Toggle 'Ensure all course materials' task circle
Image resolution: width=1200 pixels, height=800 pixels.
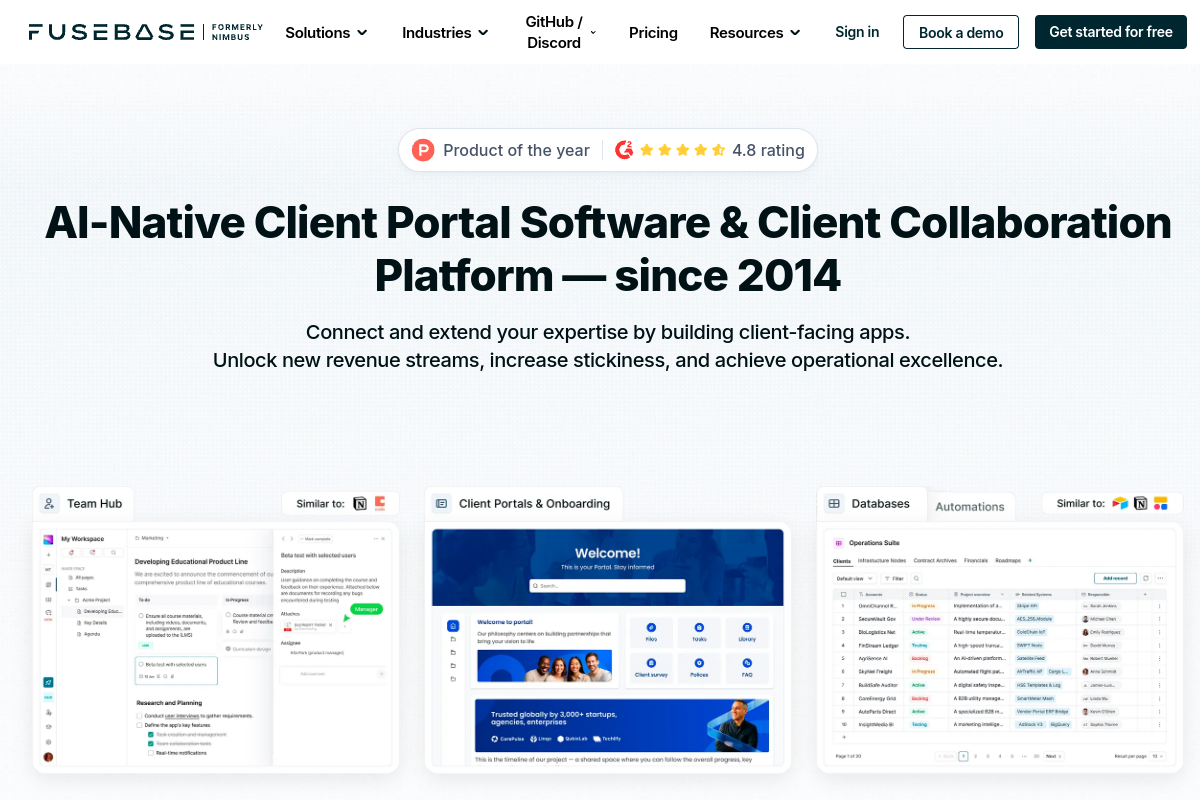(141, 616)
